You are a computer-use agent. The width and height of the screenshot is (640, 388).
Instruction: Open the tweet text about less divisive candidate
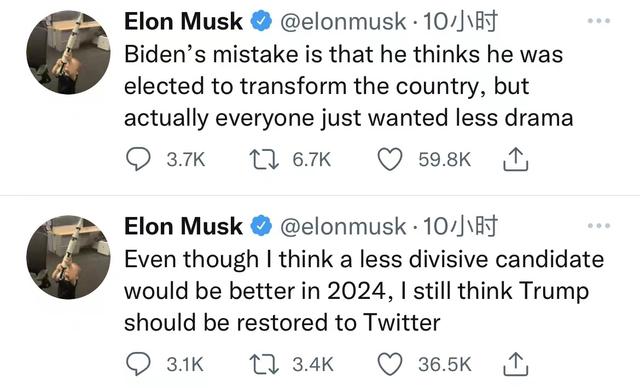point(364,291)
